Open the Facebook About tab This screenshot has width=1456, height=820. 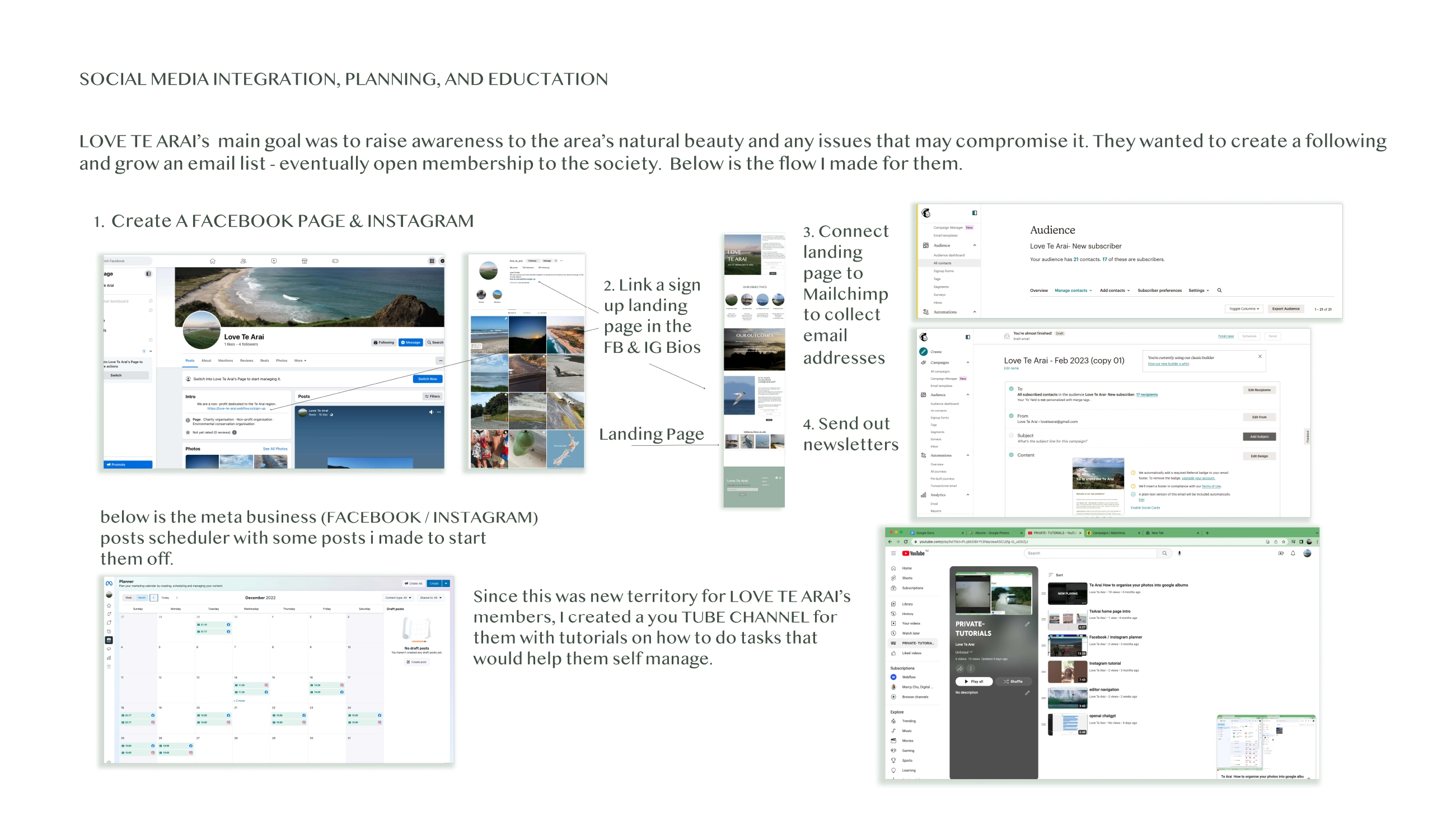pos(207,360)
